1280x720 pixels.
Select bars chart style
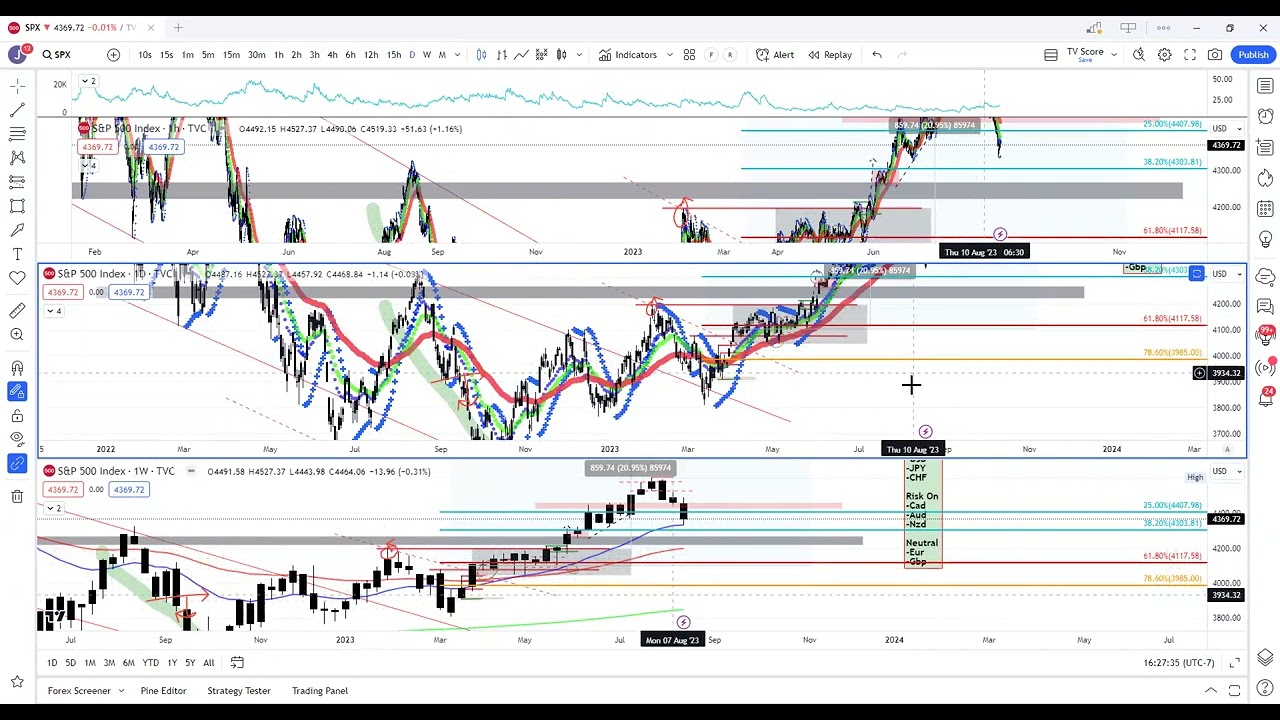(501, 55)
